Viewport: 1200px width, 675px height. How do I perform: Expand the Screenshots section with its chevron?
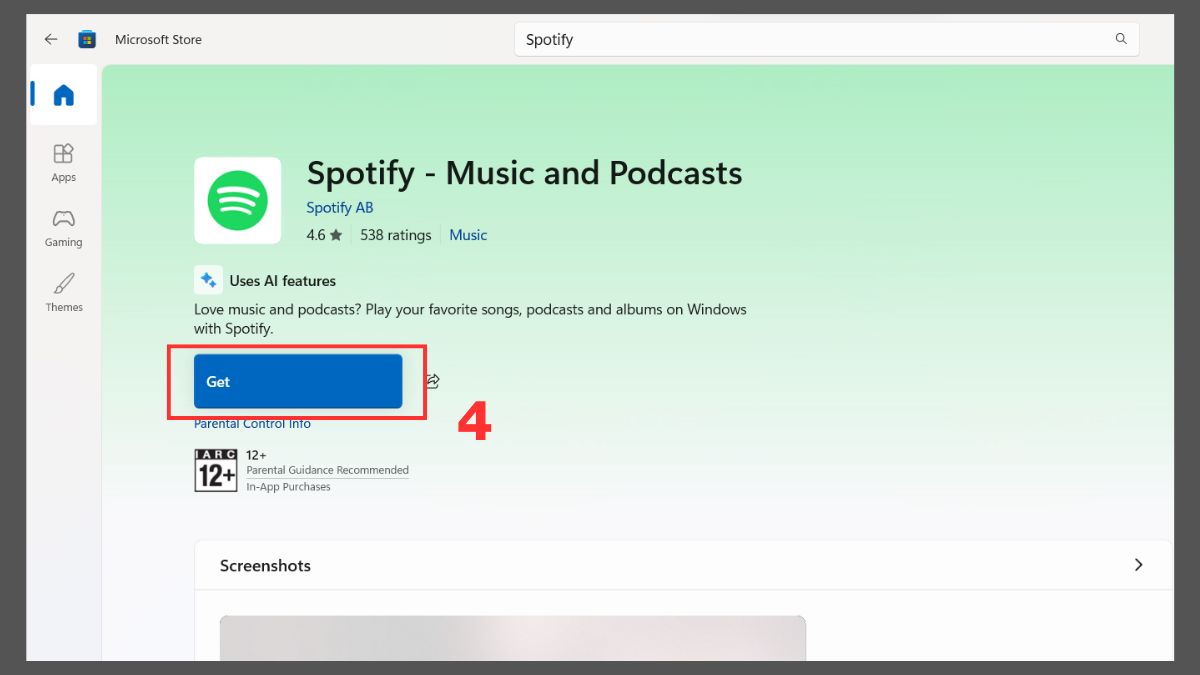coord(1138,565)
